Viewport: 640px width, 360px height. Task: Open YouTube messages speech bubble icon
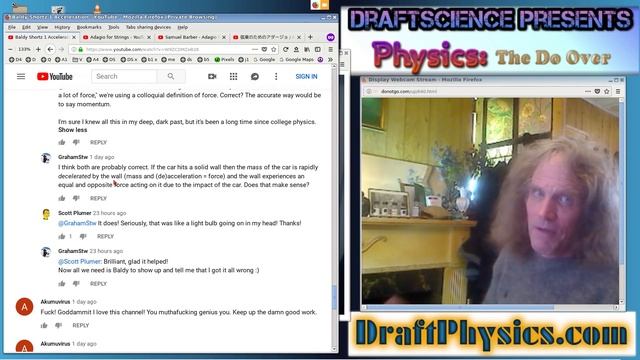pos(255,76)
